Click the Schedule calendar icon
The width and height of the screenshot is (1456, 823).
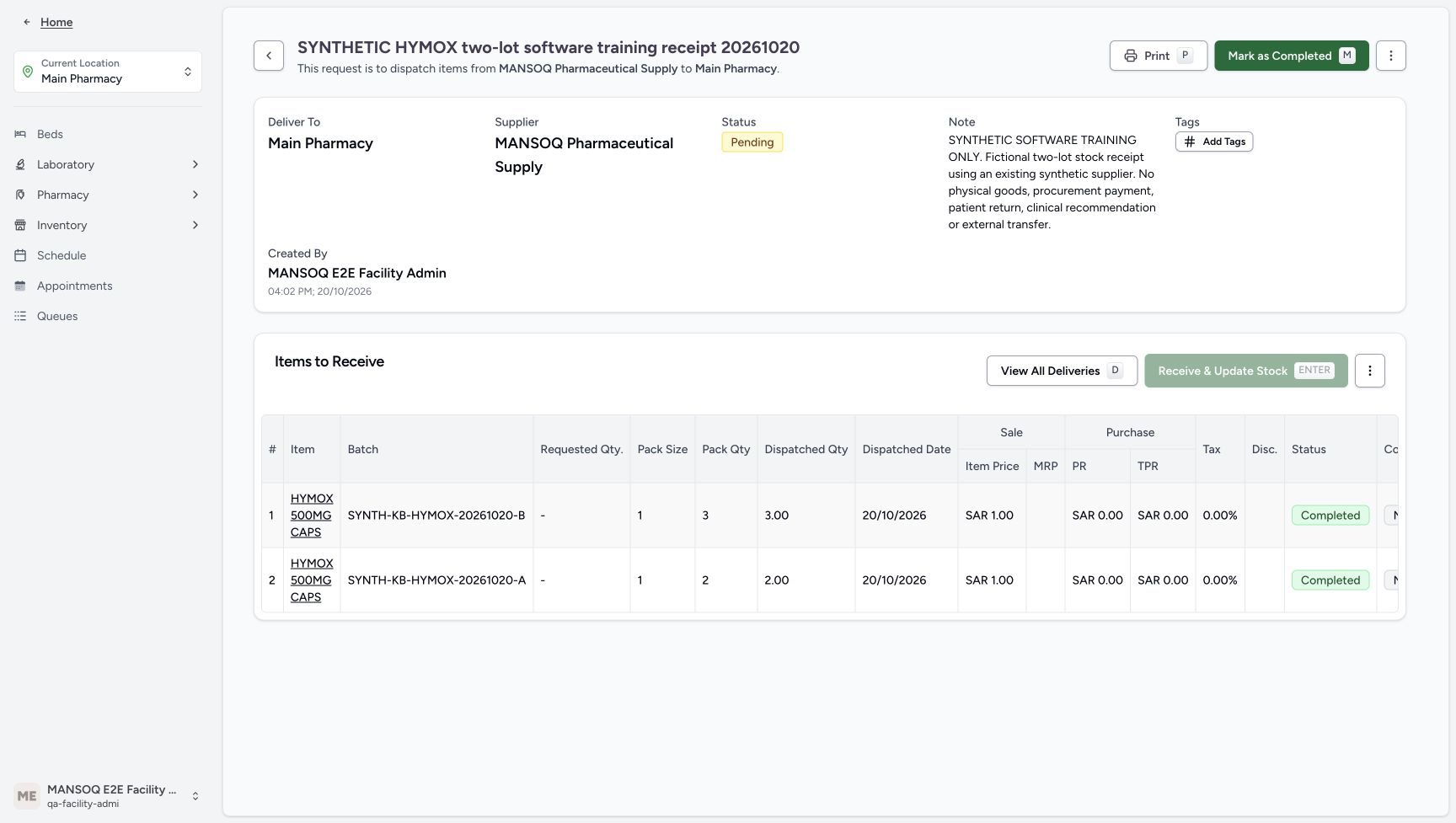click(x=20, y=255)
